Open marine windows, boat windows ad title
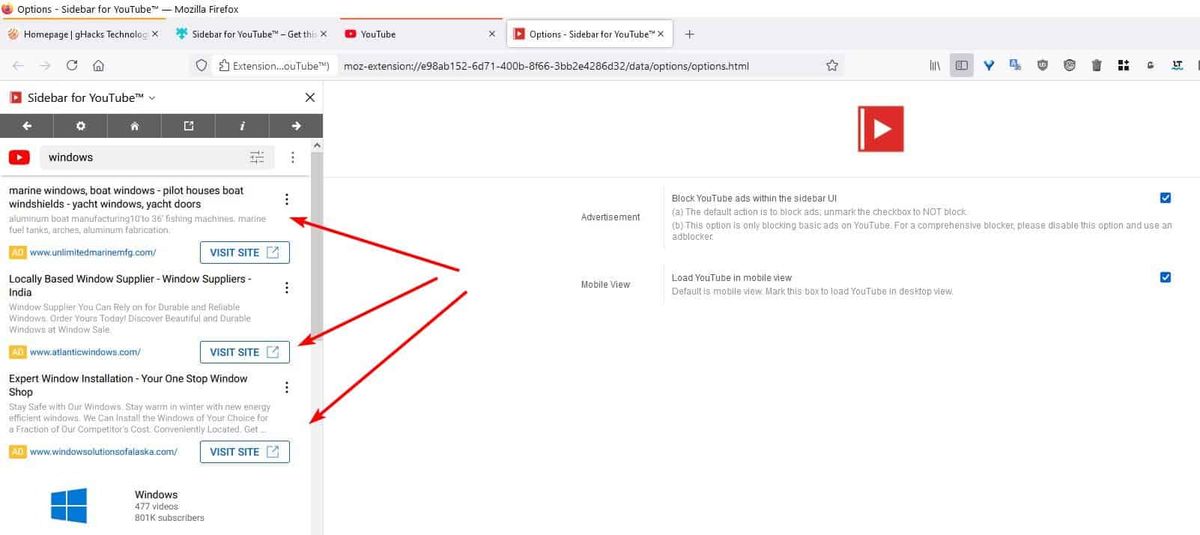Viewport: 1200px width, 535px height. point(126,197)
